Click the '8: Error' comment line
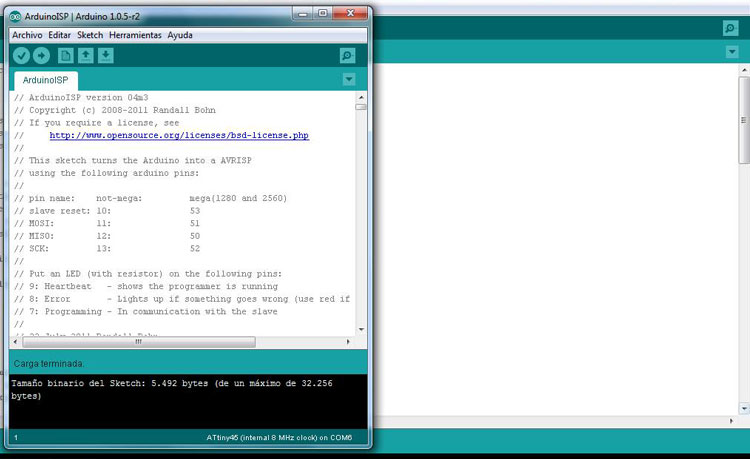 182,299
